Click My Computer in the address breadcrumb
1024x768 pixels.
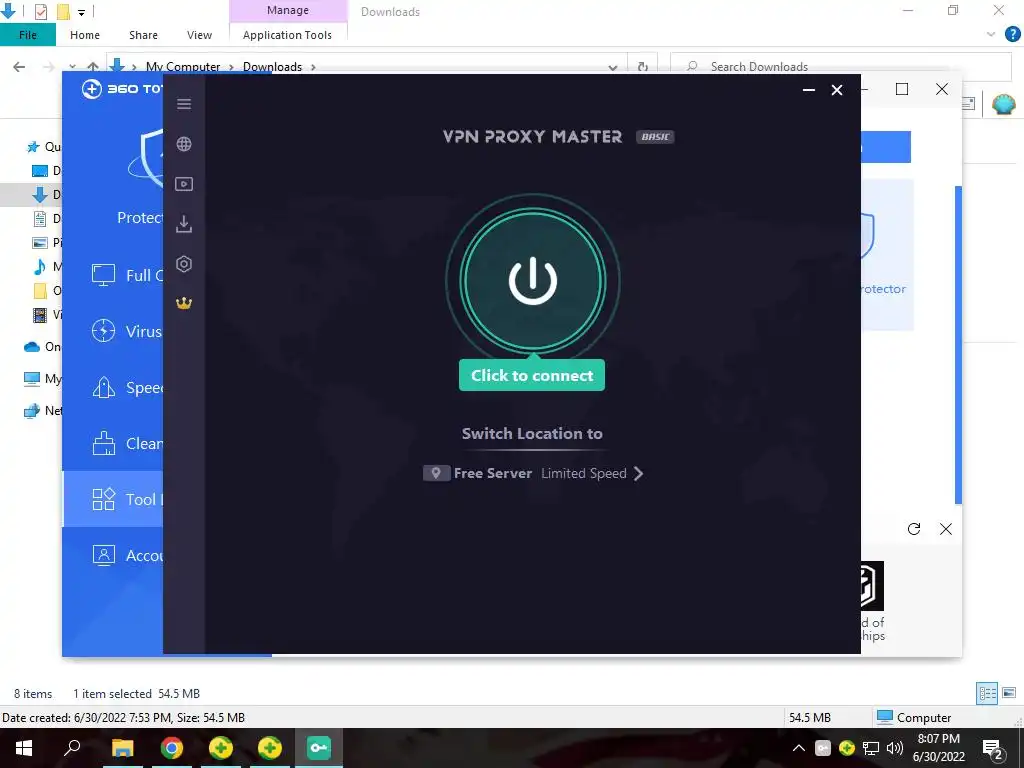coord(183,67)
